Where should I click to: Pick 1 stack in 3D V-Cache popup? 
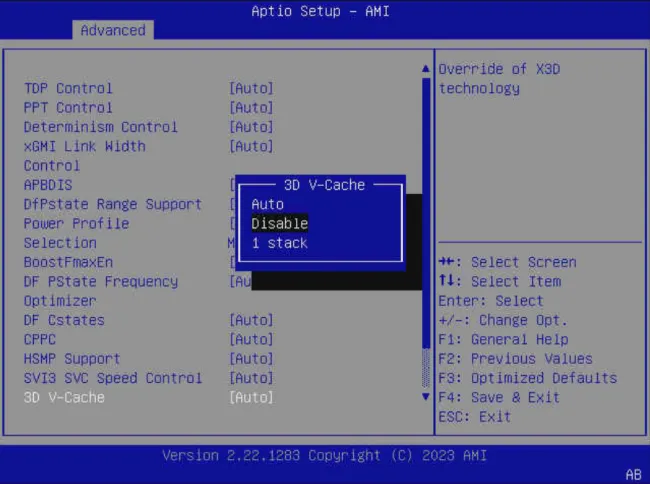[279, 243]
